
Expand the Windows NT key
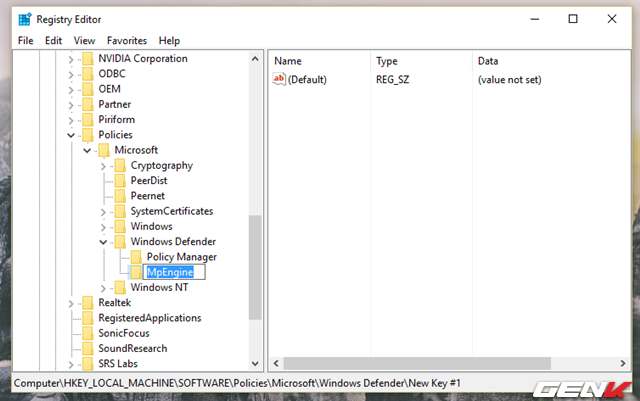pyautogui.click(x=103, y=288)
